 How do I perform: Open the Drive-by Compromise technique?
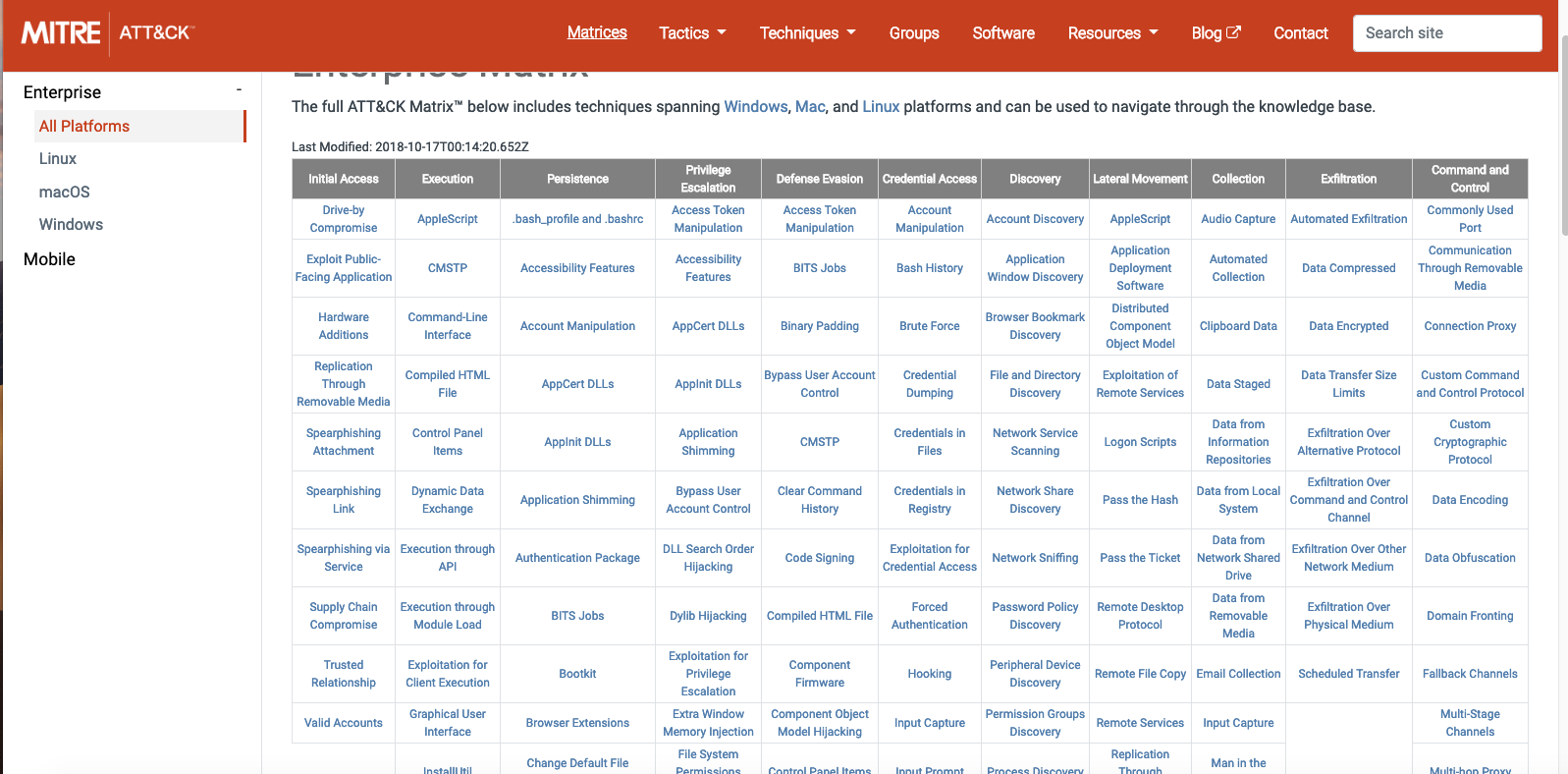click(x=344, y=219)
